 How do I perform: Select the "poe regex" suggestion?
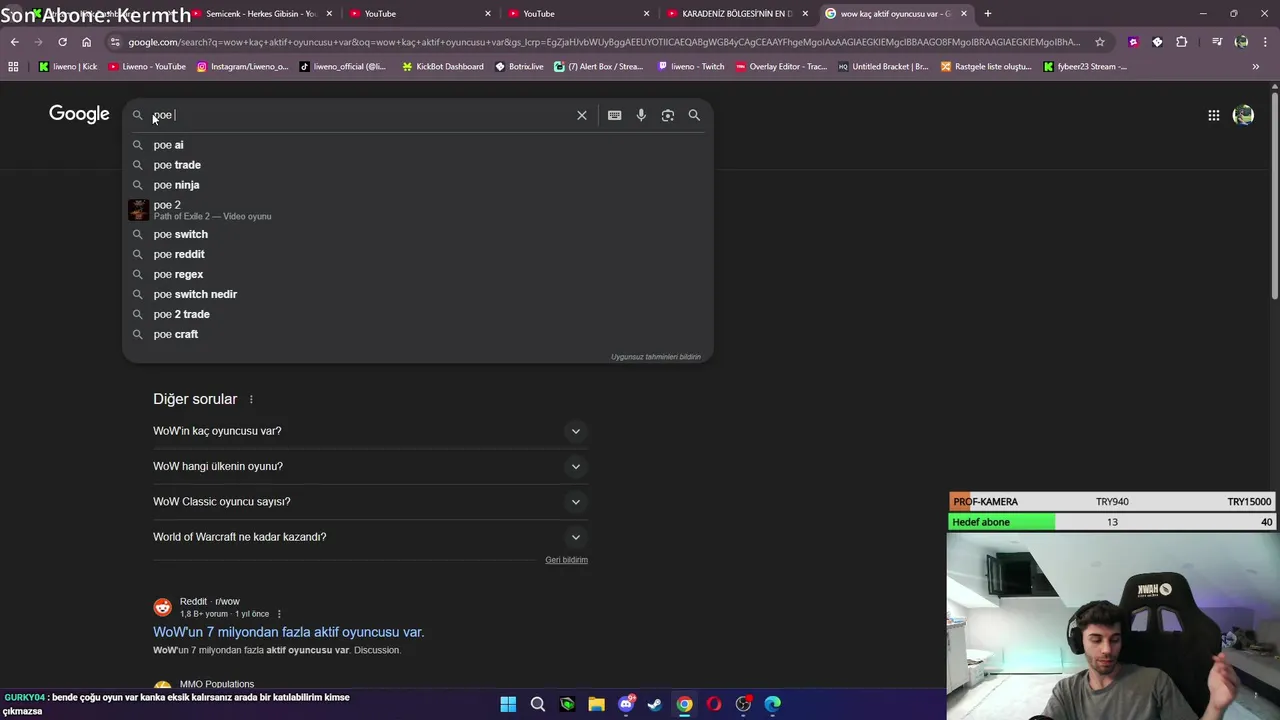click(418, 274)
